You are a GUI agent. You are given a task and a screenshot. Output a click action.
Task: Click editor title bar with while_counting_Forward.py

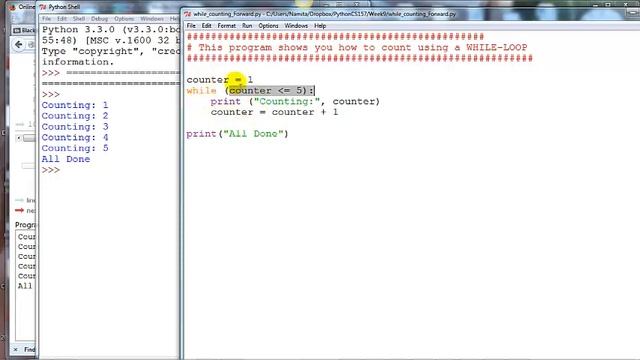pyautogui.click(x=324, y=14)
